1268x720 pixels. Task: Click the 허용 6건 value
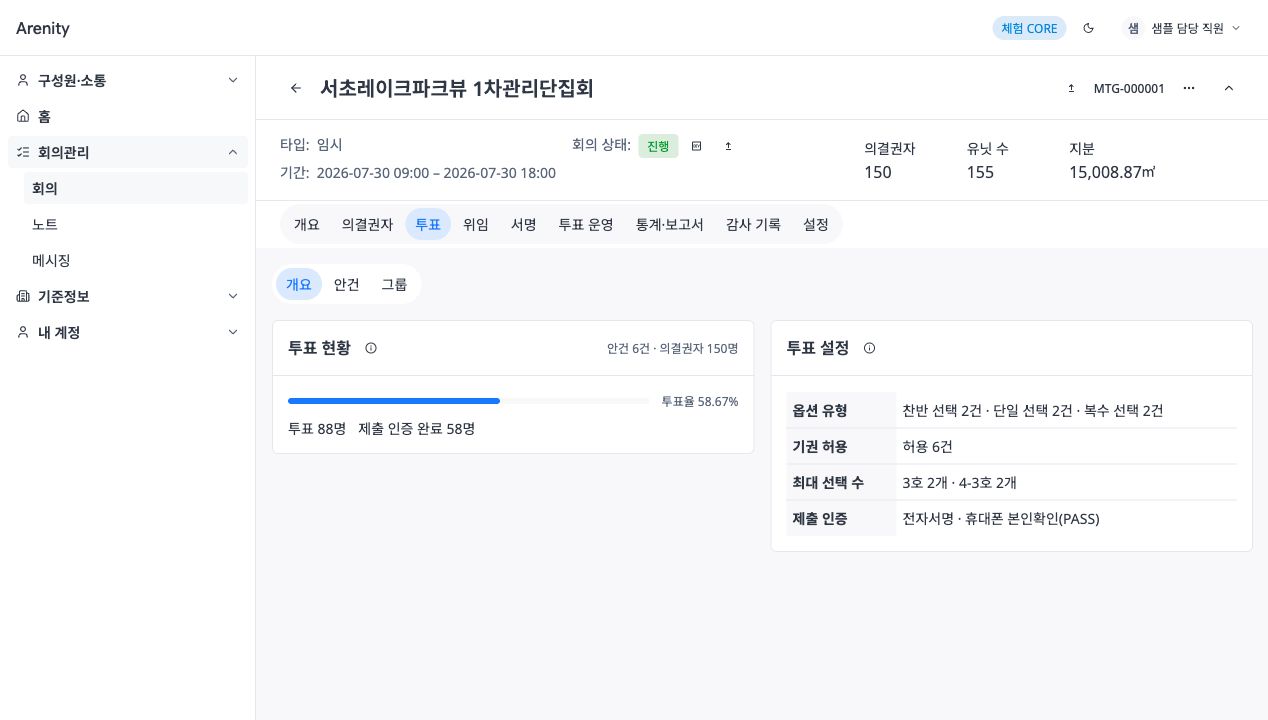tap(927, 446)
